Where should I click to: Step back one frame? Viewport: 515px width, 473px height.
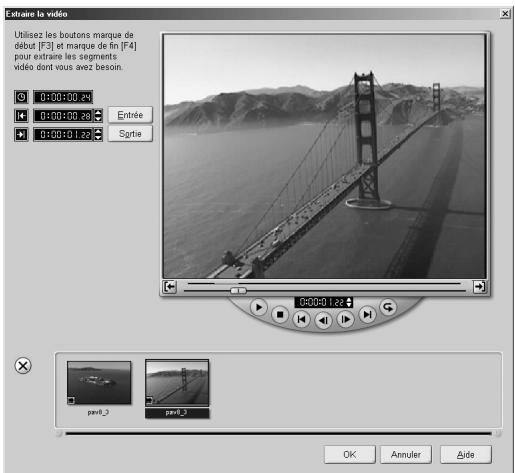[x=323, y=321]
